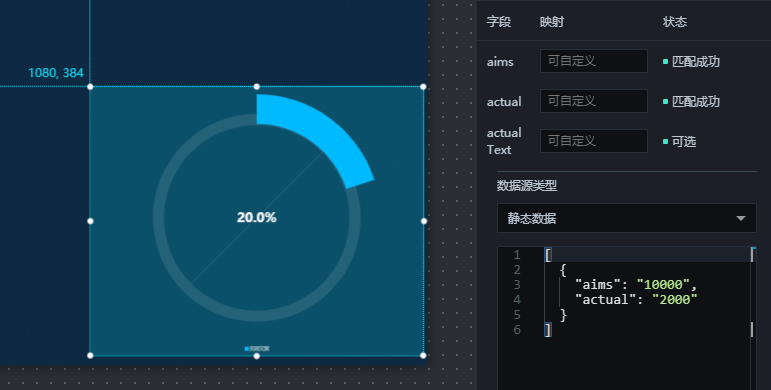Click the green status dot beside aims
Viewport: 771px width, 390px height.
tap(665, 61)
